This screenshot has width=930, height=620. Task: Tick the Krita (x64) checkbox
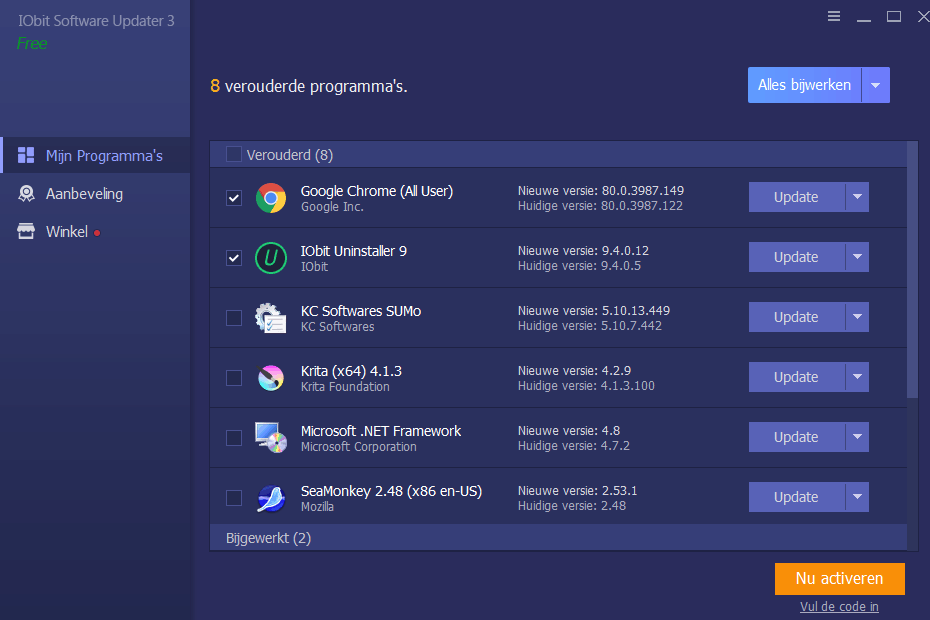pyautogui.click(x=234, y=378)
